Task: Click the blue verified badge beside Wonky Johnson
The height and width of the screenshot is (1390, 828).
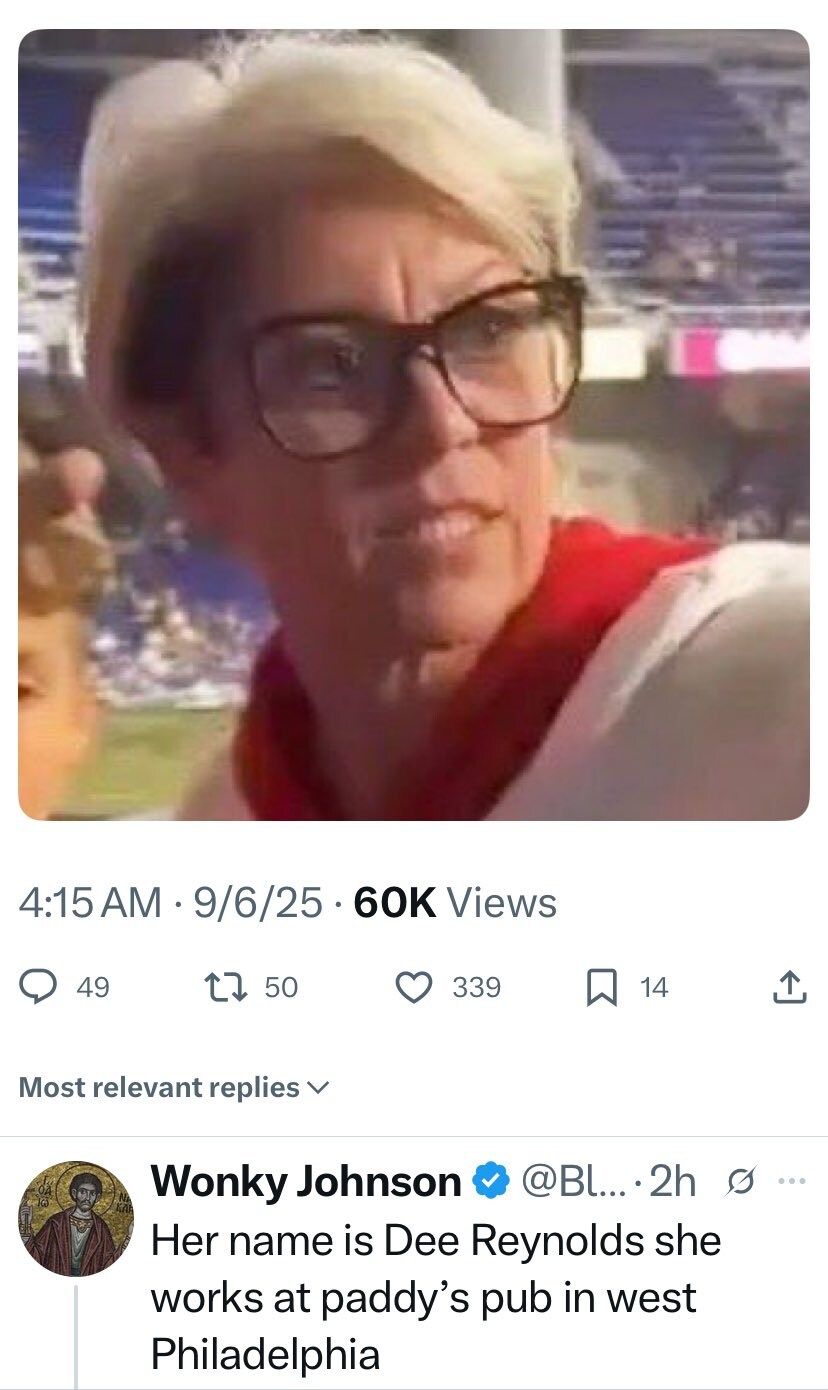Action: (x=488, y=1182)
